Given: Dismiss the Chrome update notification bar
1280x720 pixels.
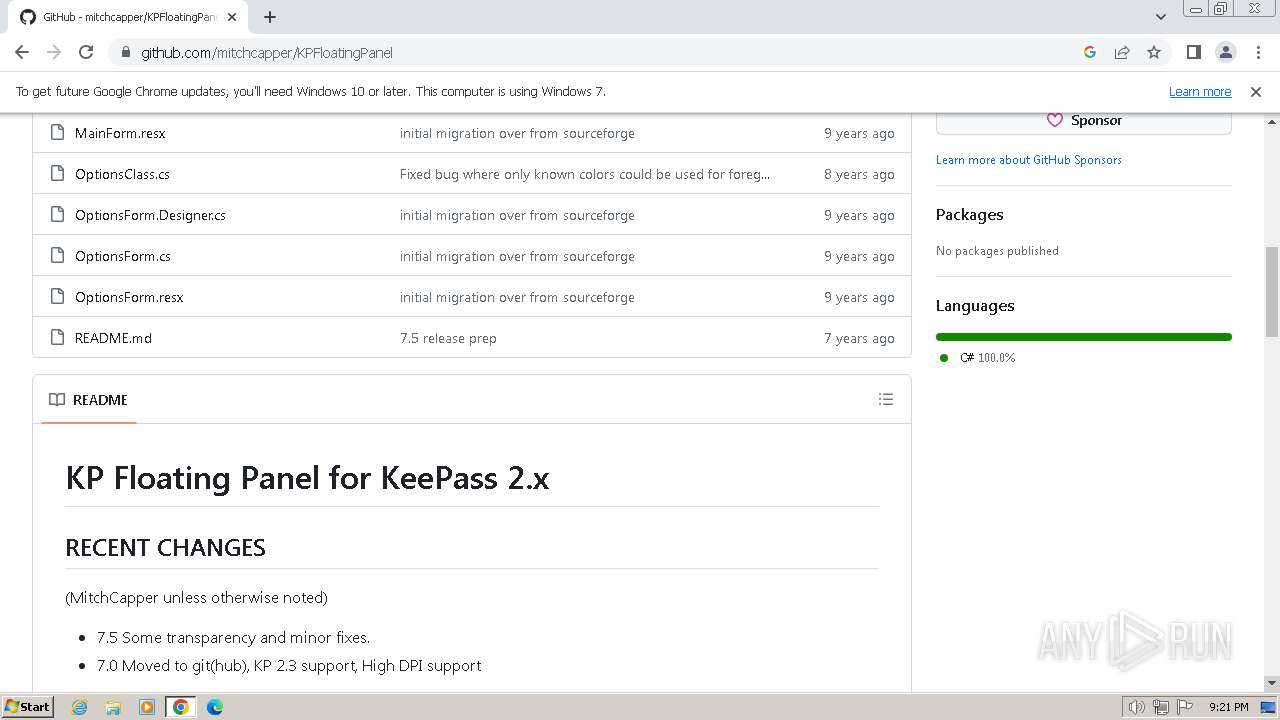Looking at the screenshot, I should 1256,91.
